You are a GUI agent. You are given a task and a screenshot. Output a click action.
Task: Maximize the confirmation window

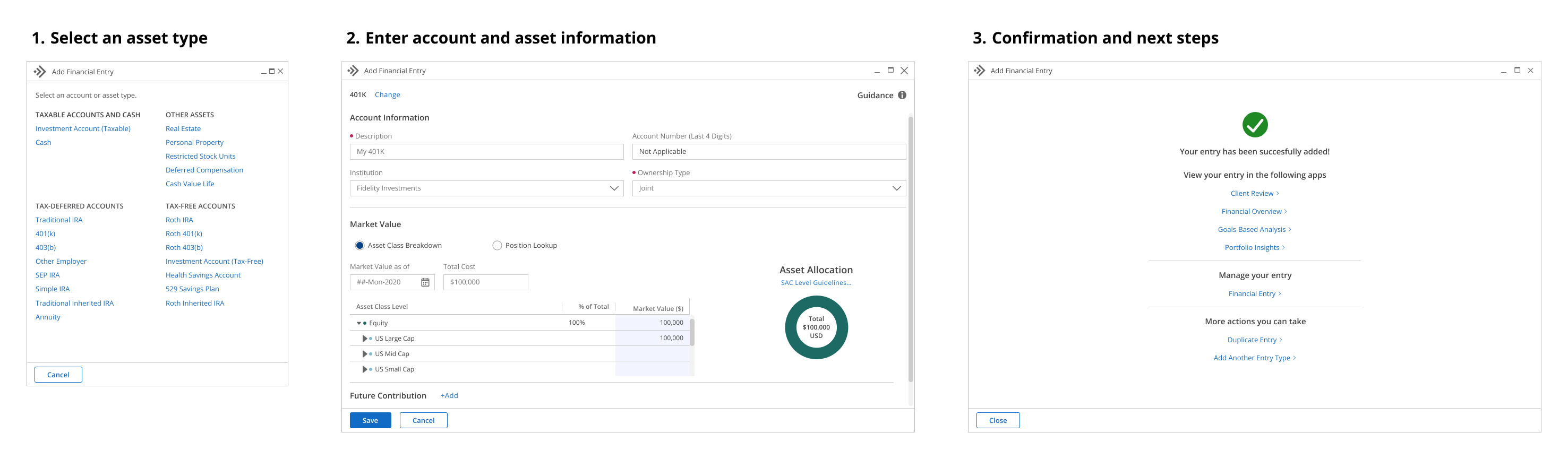[x=1517, y=70]
